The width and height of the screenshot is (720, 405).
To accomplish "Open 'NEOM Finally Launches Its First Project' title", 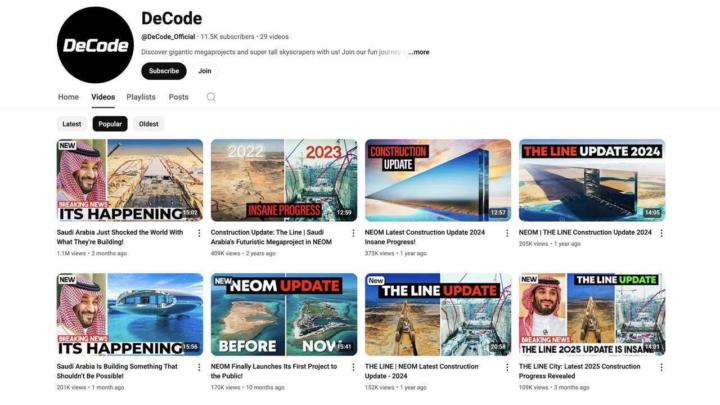I will (x=274, y=371).
